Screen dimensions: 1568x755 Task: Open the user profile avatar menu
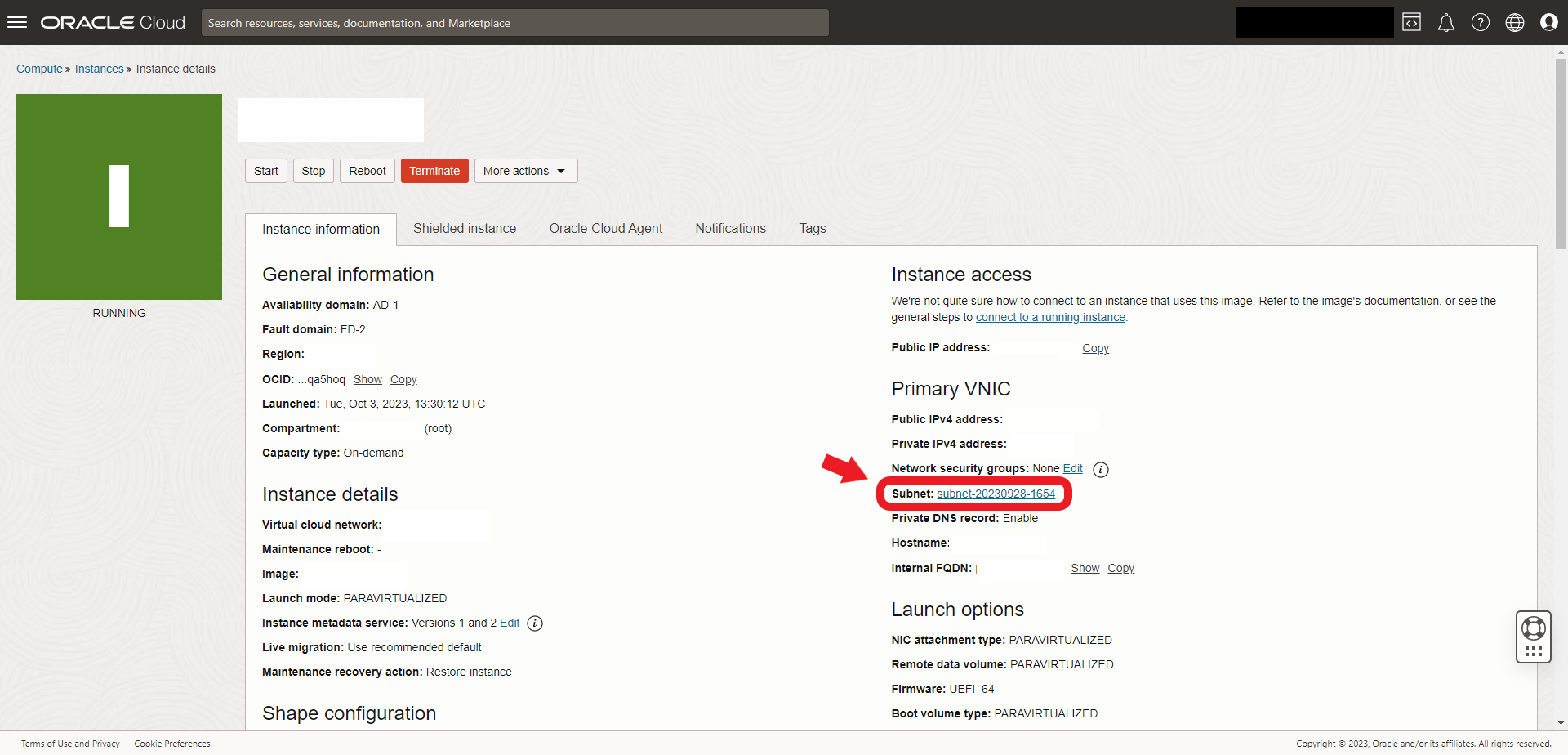[1548, 22]
